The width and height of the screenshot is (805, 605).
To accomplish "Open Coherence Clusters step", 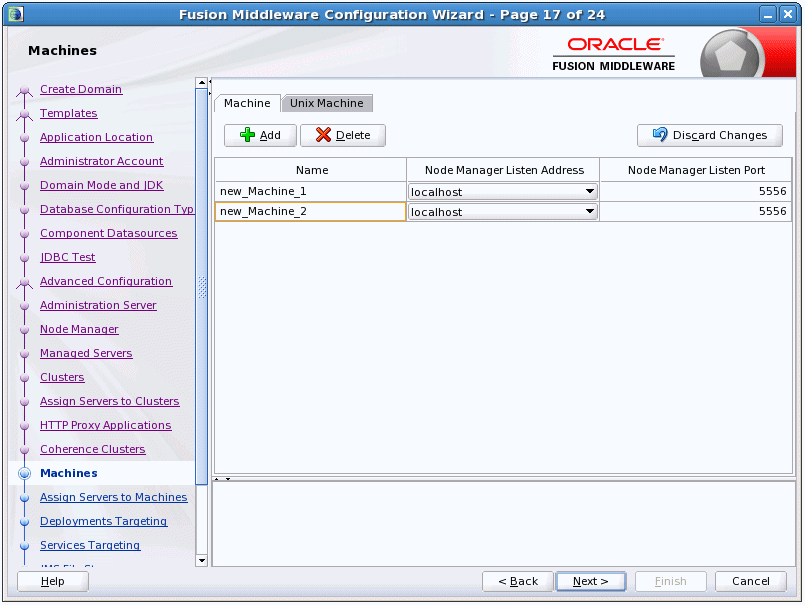I will (93, 449).
